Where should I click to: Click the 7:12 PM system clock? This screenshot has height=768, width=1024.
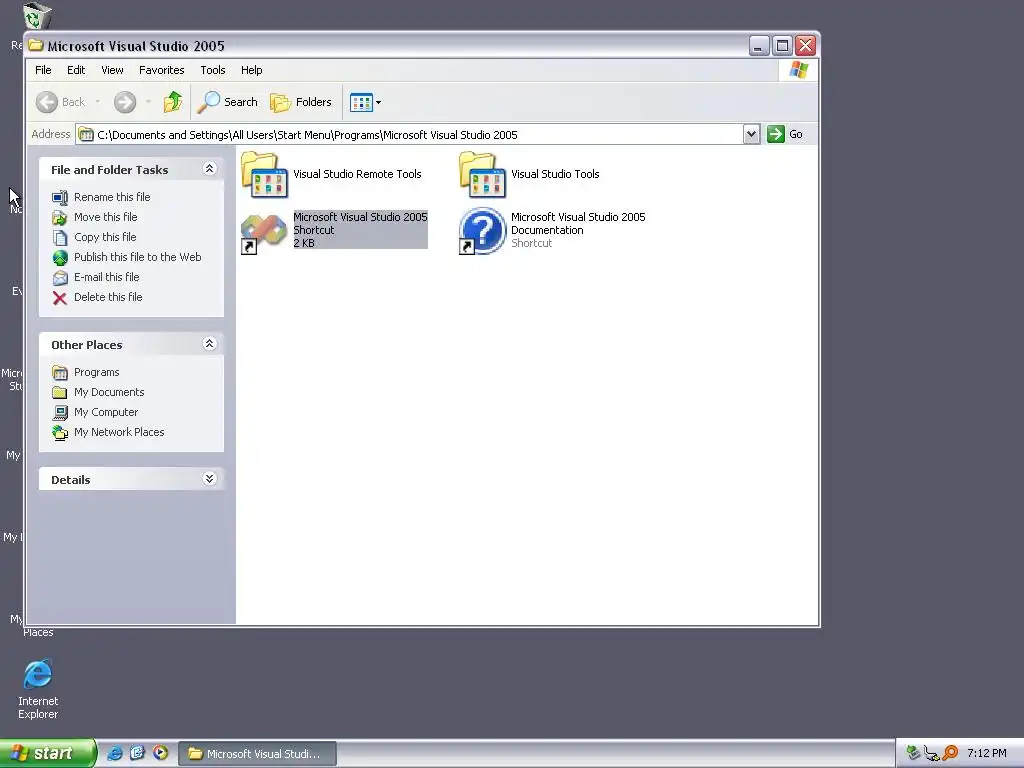point(987,753)
